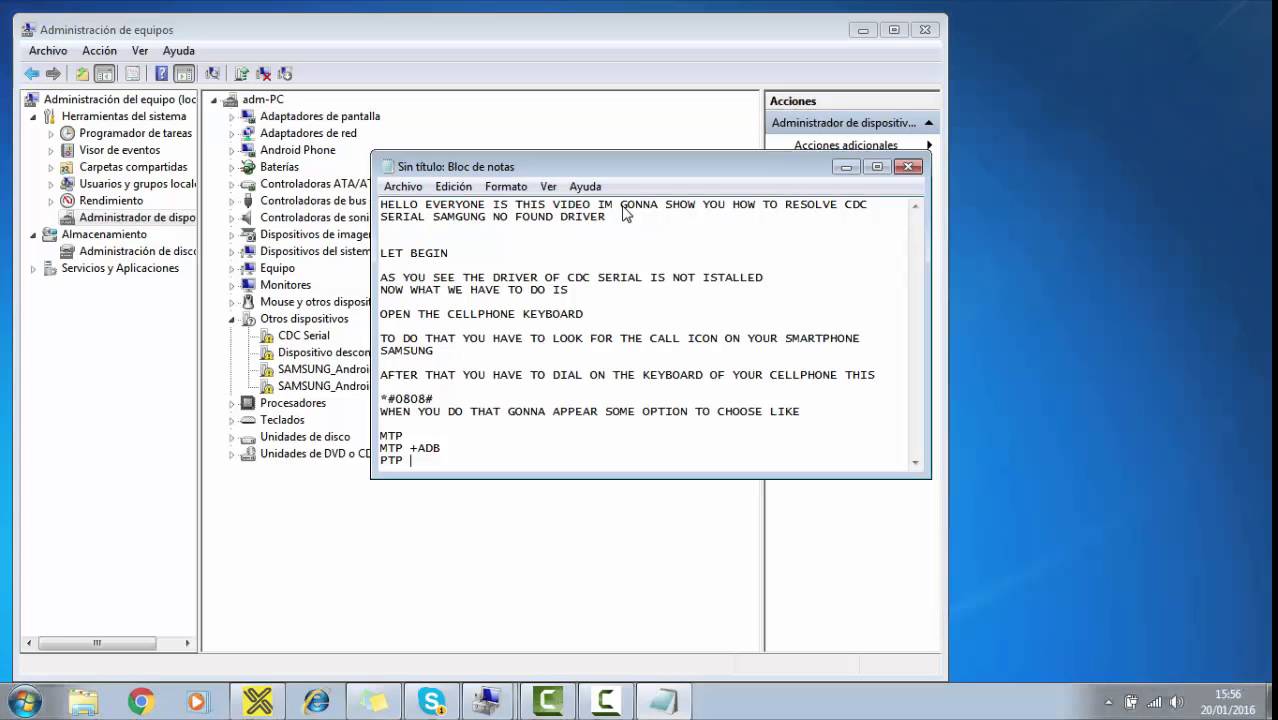The width and height of the screenshot is (1278, 720).
Task: Select Usuarios y grupos locales in left tree
Action: click(x=137, y=184)
